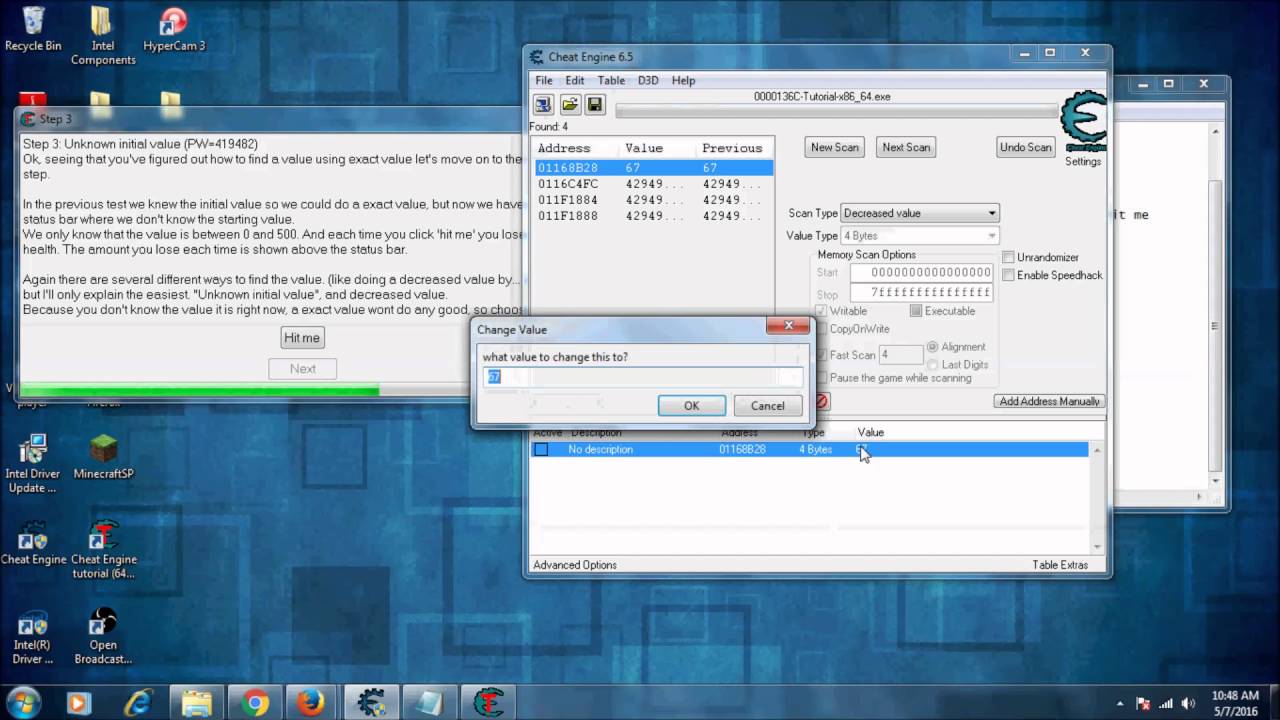Click the Stop address input field
This screenshot has width=1280, height=720.
coord(922,293)
